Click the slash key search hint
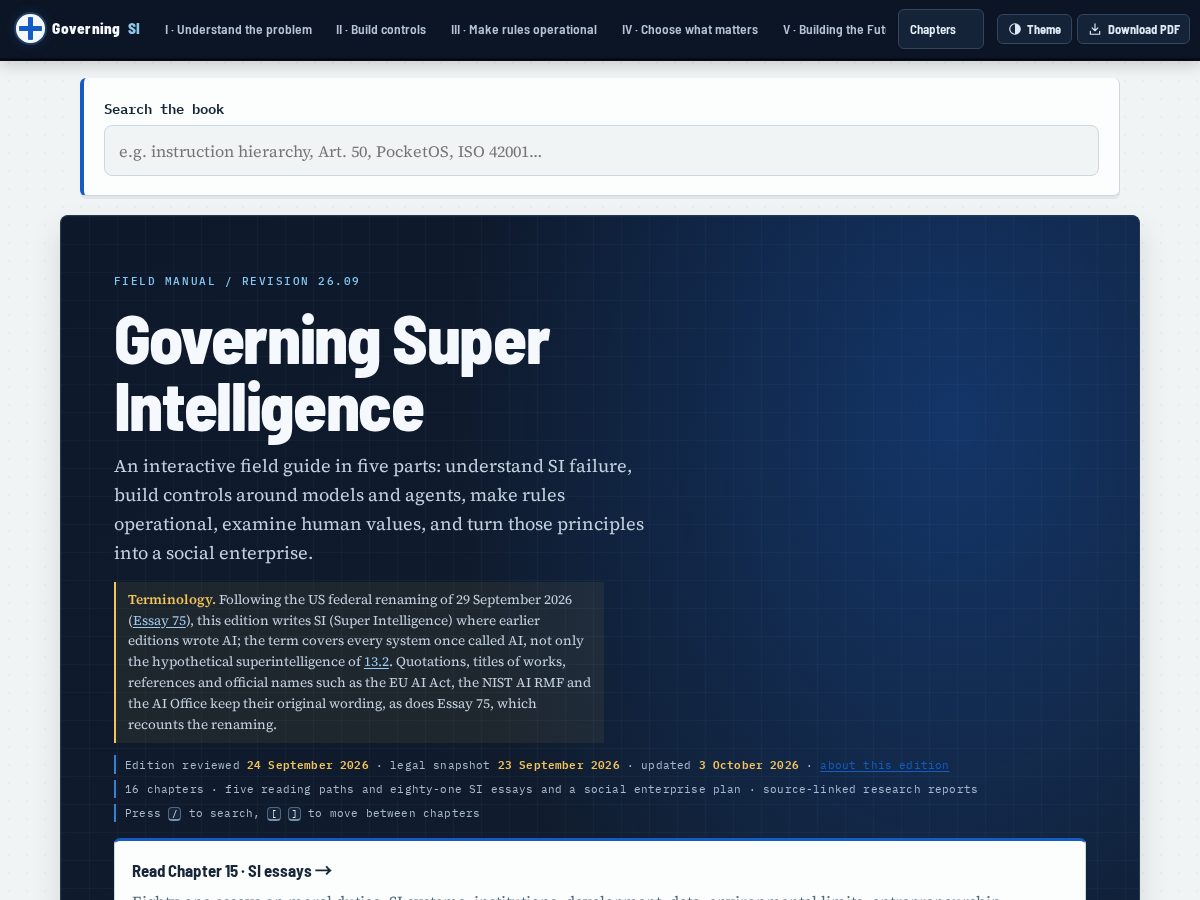The width and height of the screenshot is (1200, 900). point(174,813)
